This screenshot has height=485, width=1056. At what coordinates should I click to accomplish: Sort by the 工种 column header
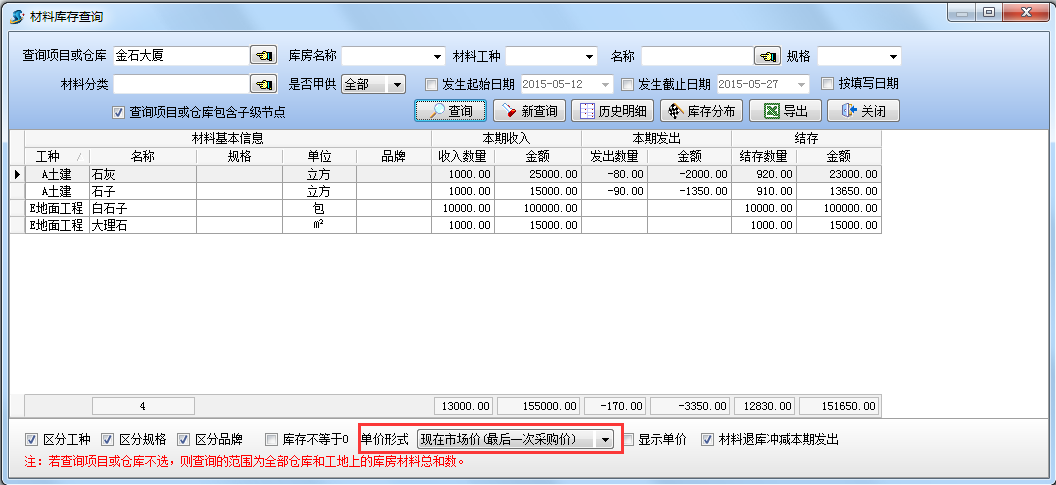pos(48,157)
